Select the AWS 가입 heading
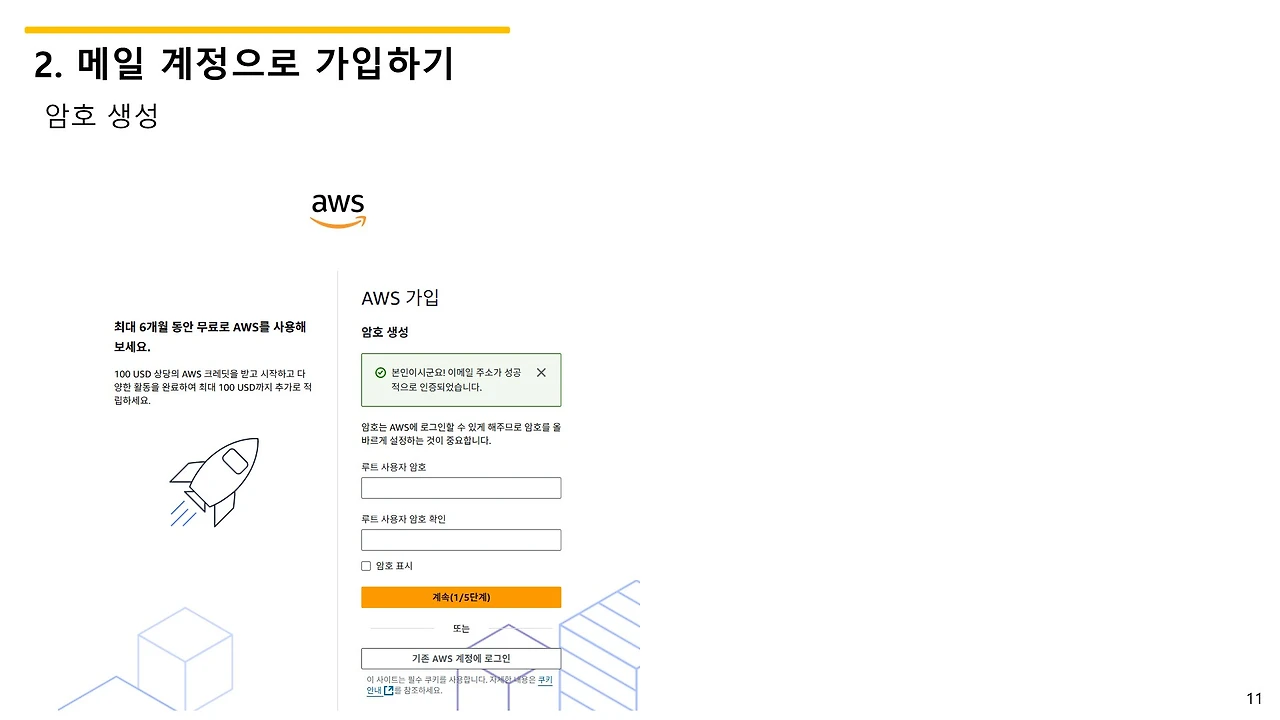Screen dimensions: 1280x720 point(400,297)
